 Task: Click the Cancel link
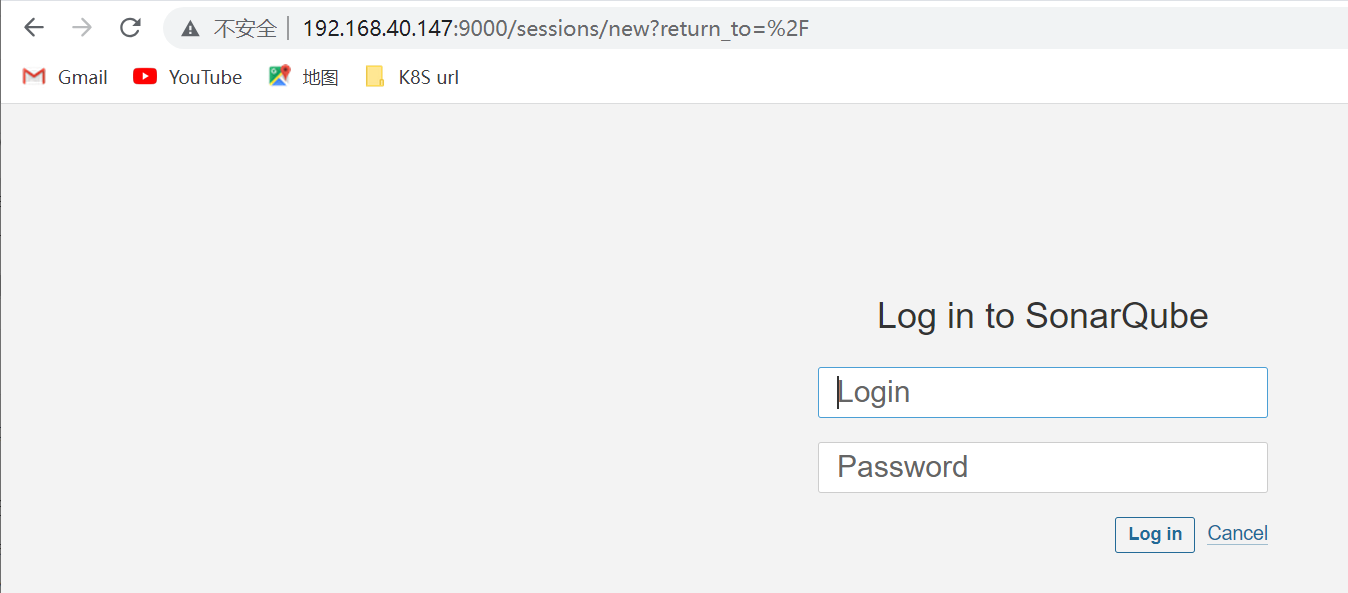tap(1237, 533)
